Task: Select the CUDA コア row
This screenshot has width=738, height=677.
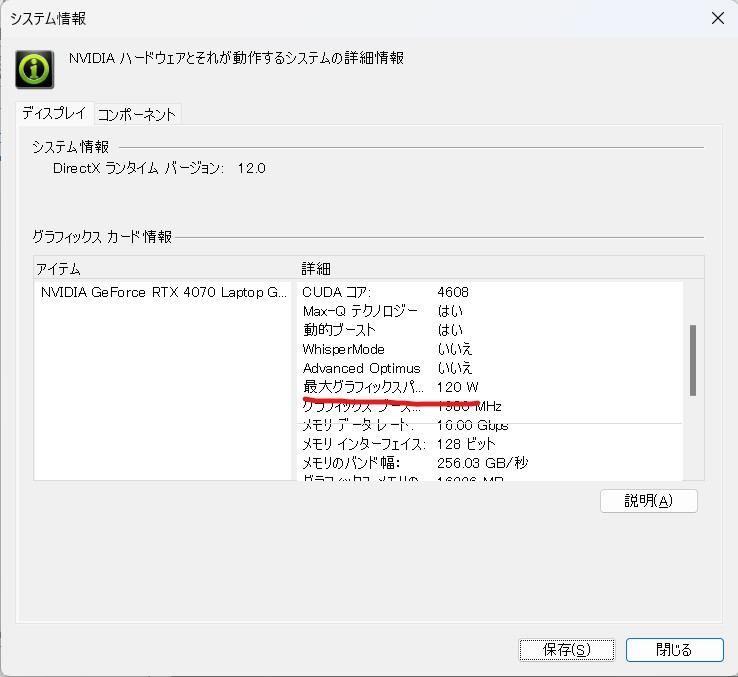Action: click(x=490, y=292)
